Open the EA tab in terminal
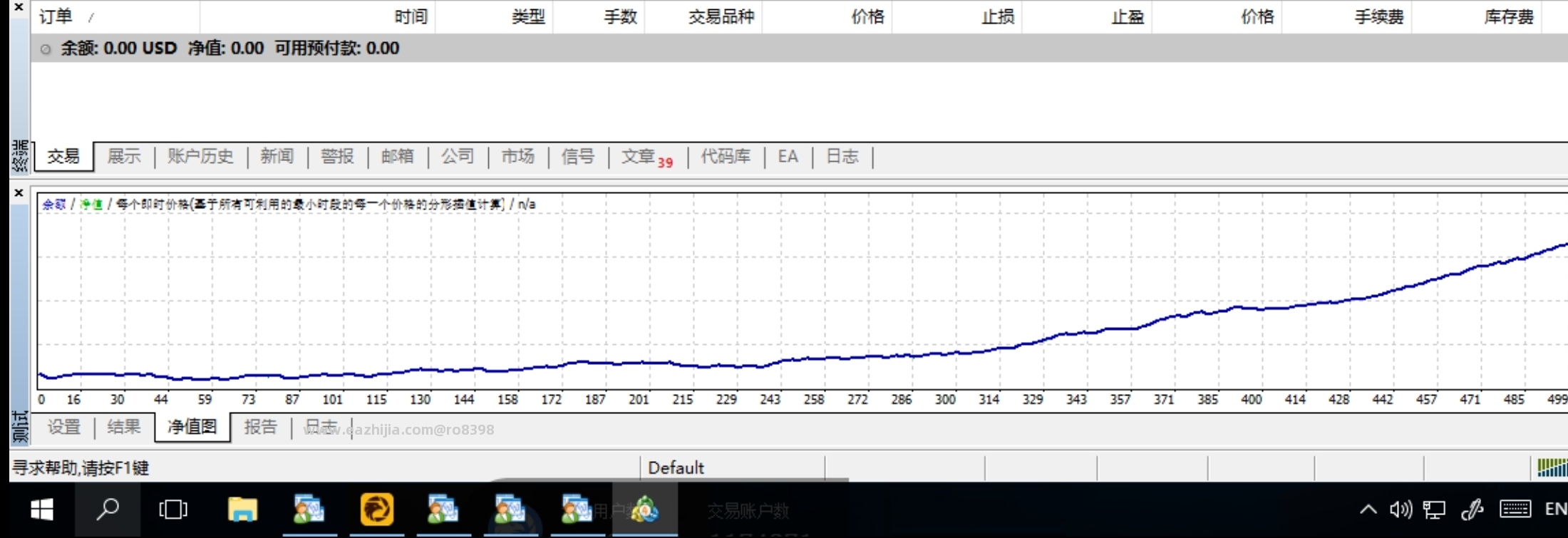Image resolution: width=1568 pixels, height=538 pixels. tap(788, 156)
